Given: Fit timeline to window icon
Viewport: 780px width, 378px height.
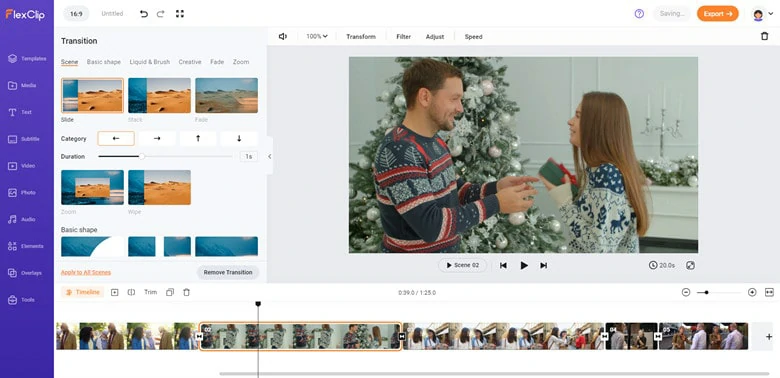Looking at the screenshot, I should click(770, 292).
